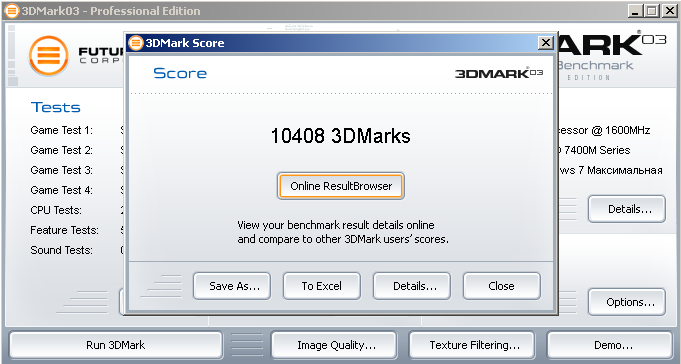681x364 pixels.
Task: Select the 'Game Test 3:' label
Action: (61, 170)
